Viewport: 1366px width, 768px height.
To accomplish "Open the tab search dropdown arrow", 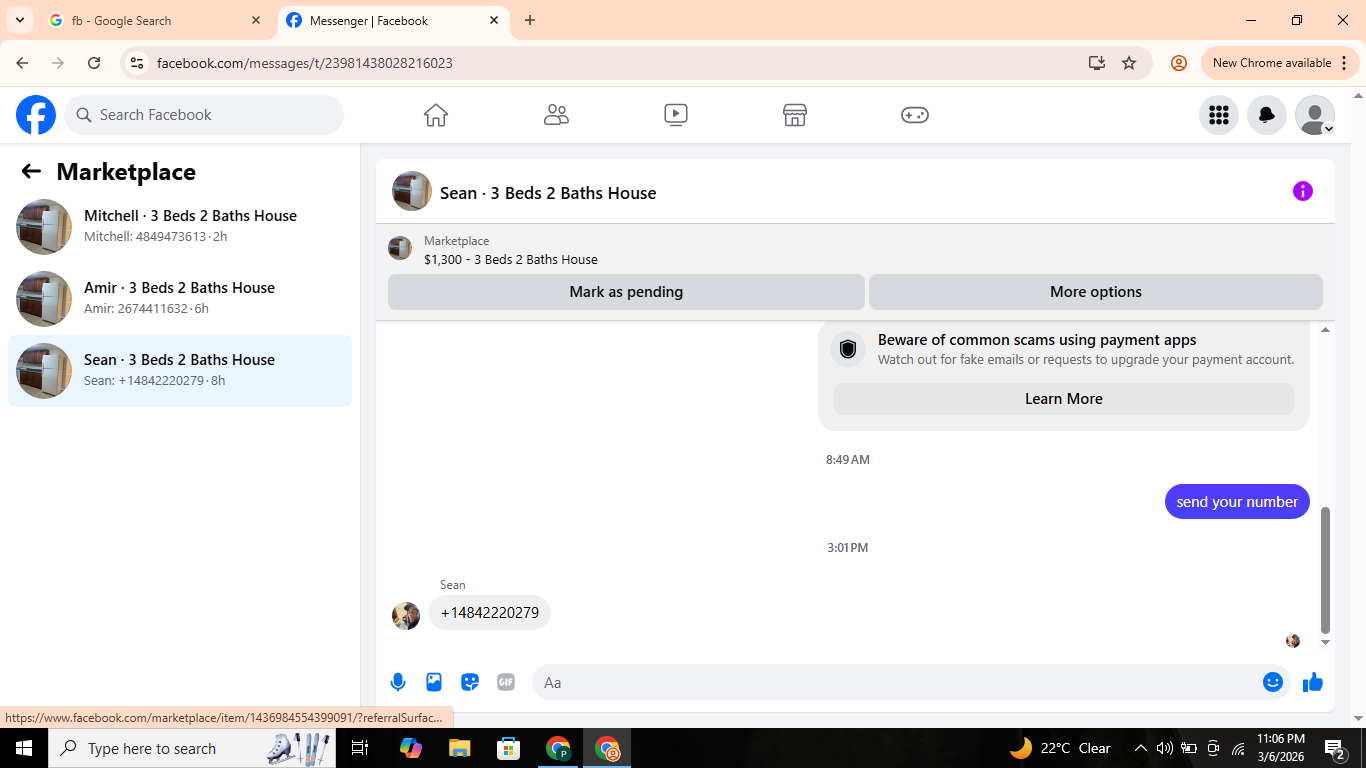I will [19, 20].
